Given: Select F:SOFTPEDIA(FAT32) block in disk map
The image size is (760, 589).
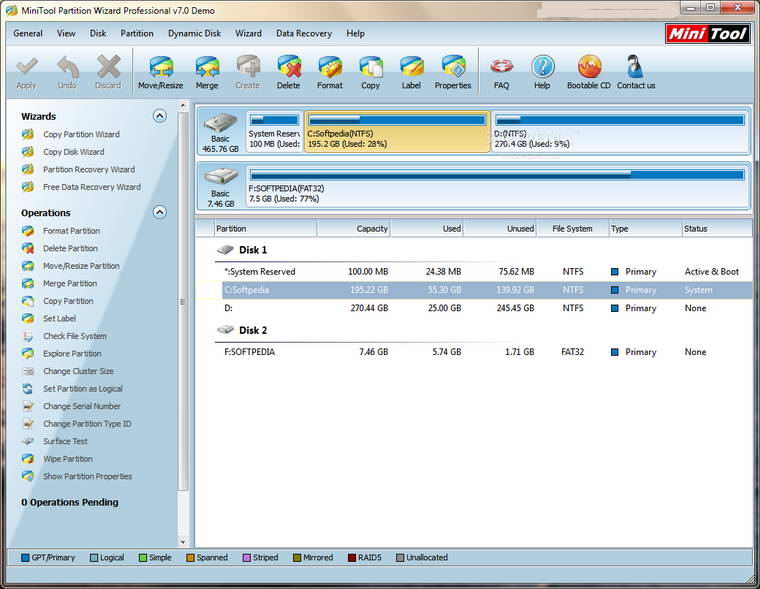Looking at the screenshot, I should [497, 186].
